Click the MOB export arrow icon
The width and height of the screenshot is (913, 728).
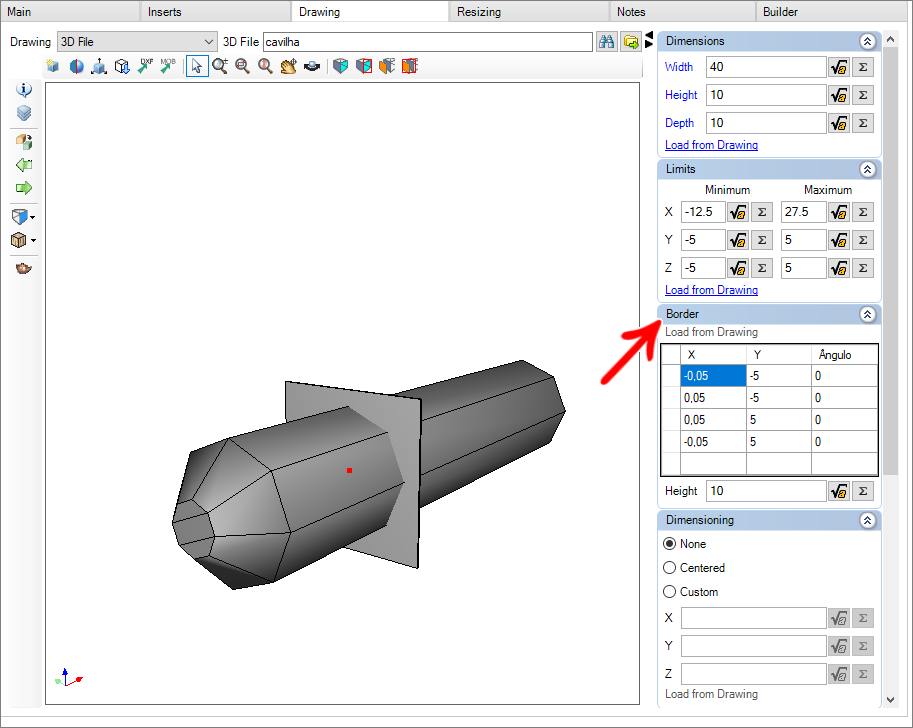(x=168, y=66)
